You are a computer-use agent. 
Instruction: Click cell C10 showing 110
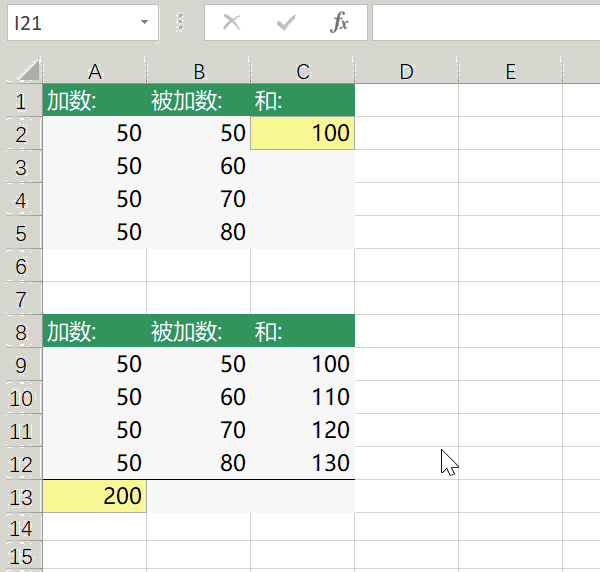tap(303, 397)
